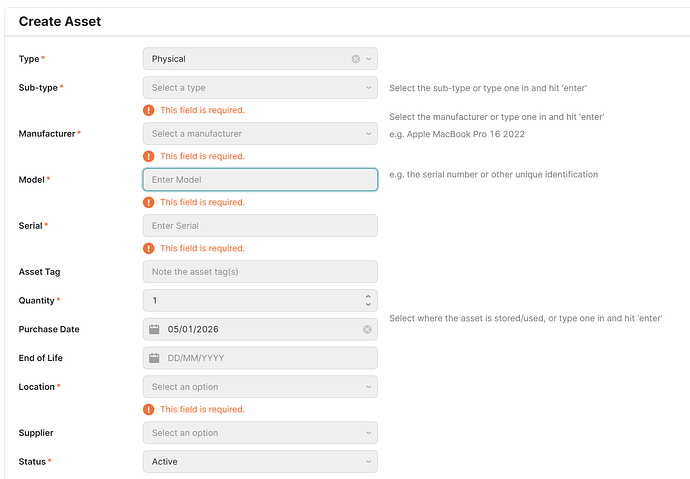Increase the Quantity value by one
The image size is (690, 479).
[x=368, y=296]
